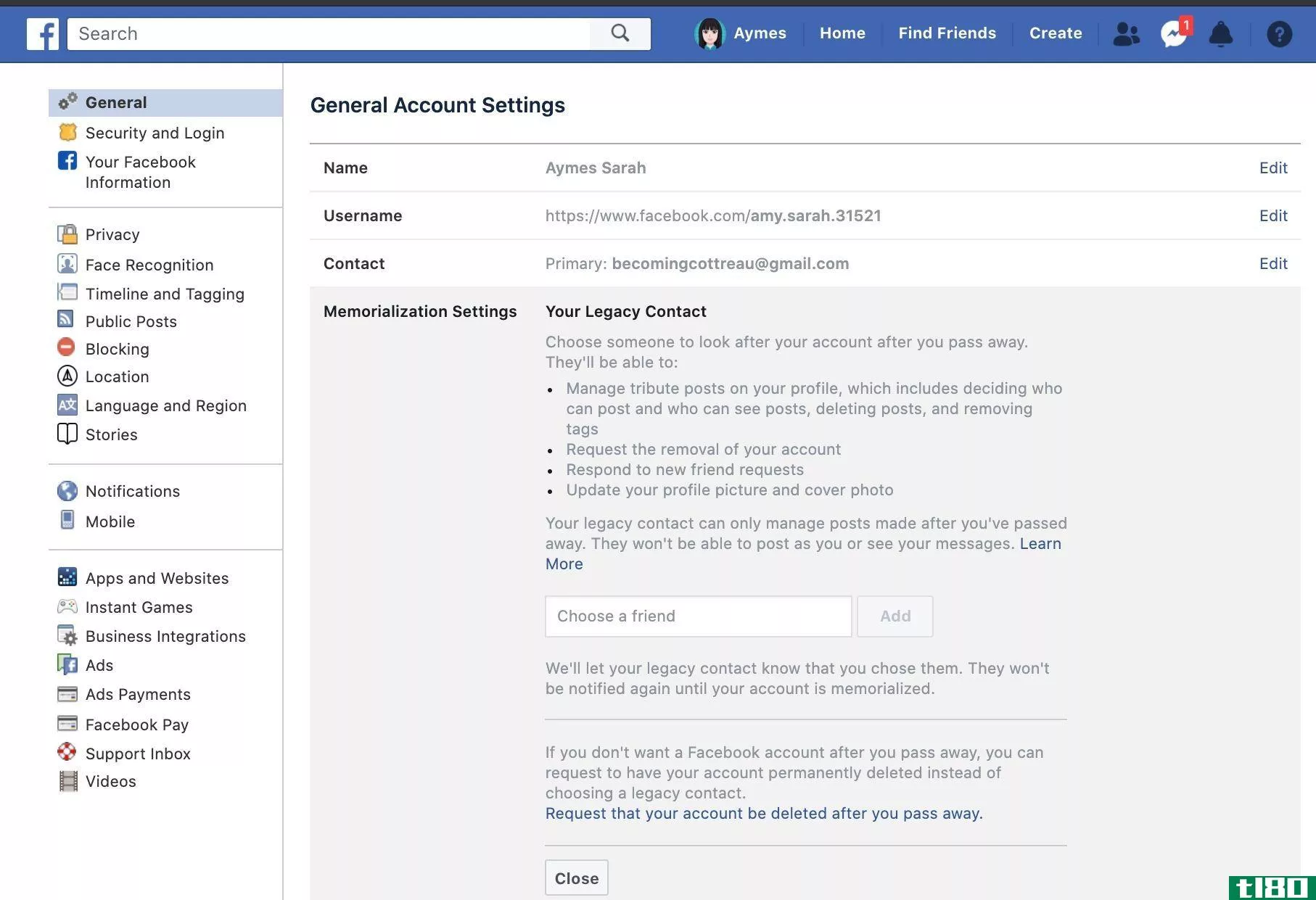Viewport: 1316px width, 900px height.
Task: Click the Location compass icon
Action: pos(67,376)
